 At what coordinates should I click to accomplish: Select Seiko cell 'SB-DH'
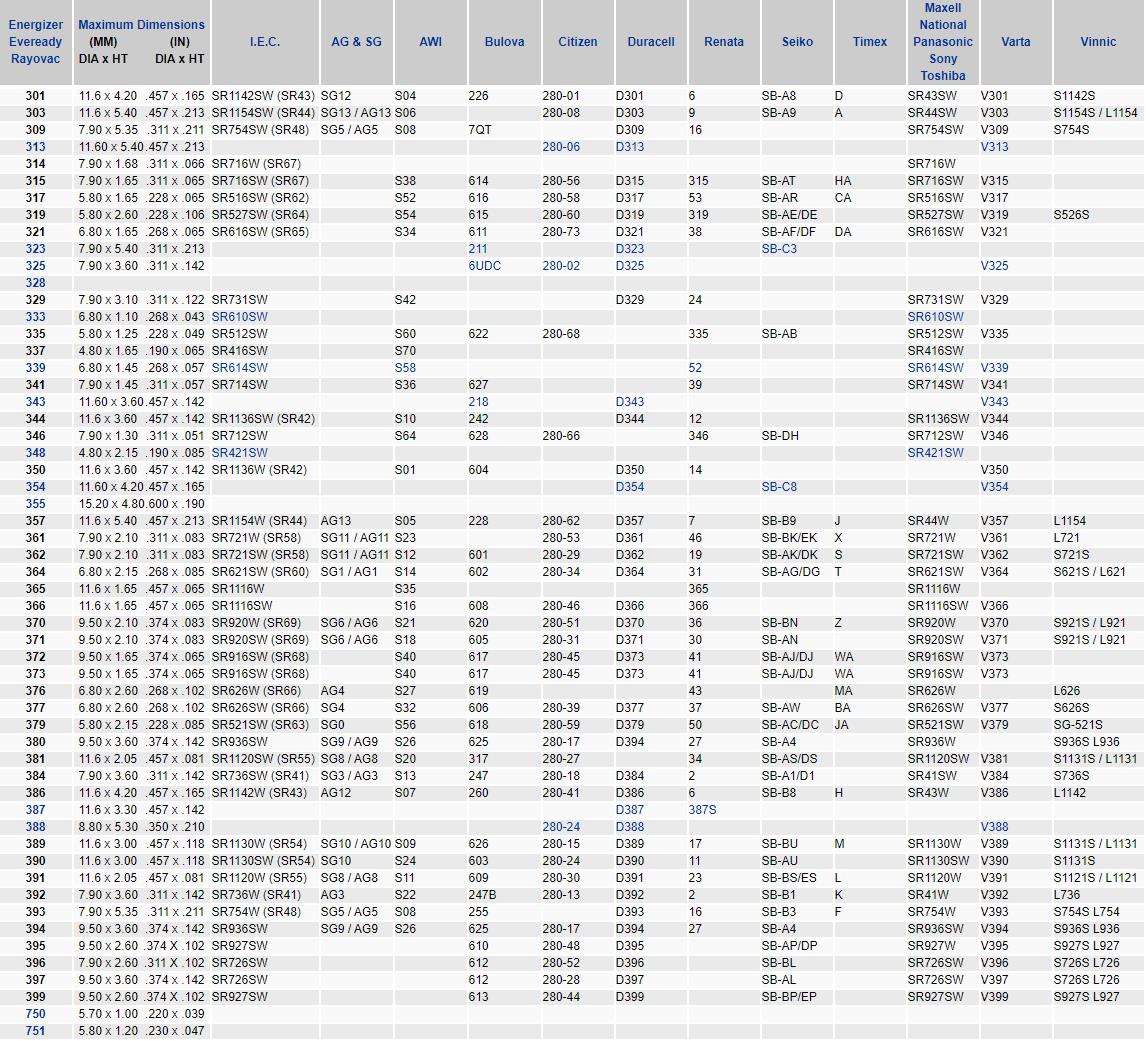click(x=779, y=436)
